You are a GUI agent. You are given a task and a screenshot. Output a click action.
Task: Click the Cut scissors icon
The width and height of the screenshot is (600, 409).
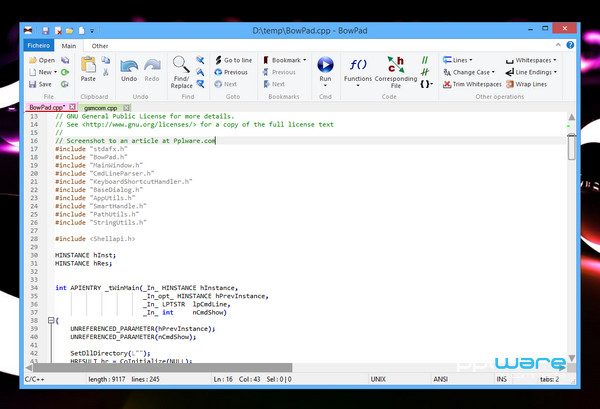click(x=106, y=72)
